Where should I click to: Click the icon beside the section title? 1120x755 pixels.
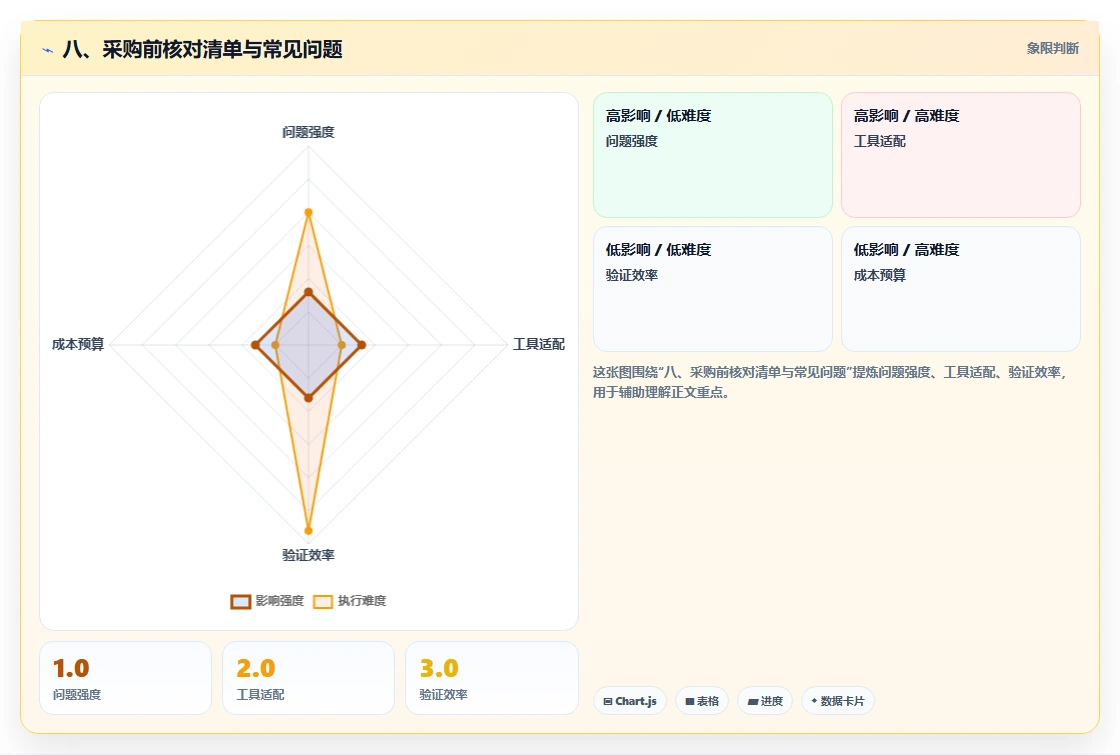(x=48, y=50)
